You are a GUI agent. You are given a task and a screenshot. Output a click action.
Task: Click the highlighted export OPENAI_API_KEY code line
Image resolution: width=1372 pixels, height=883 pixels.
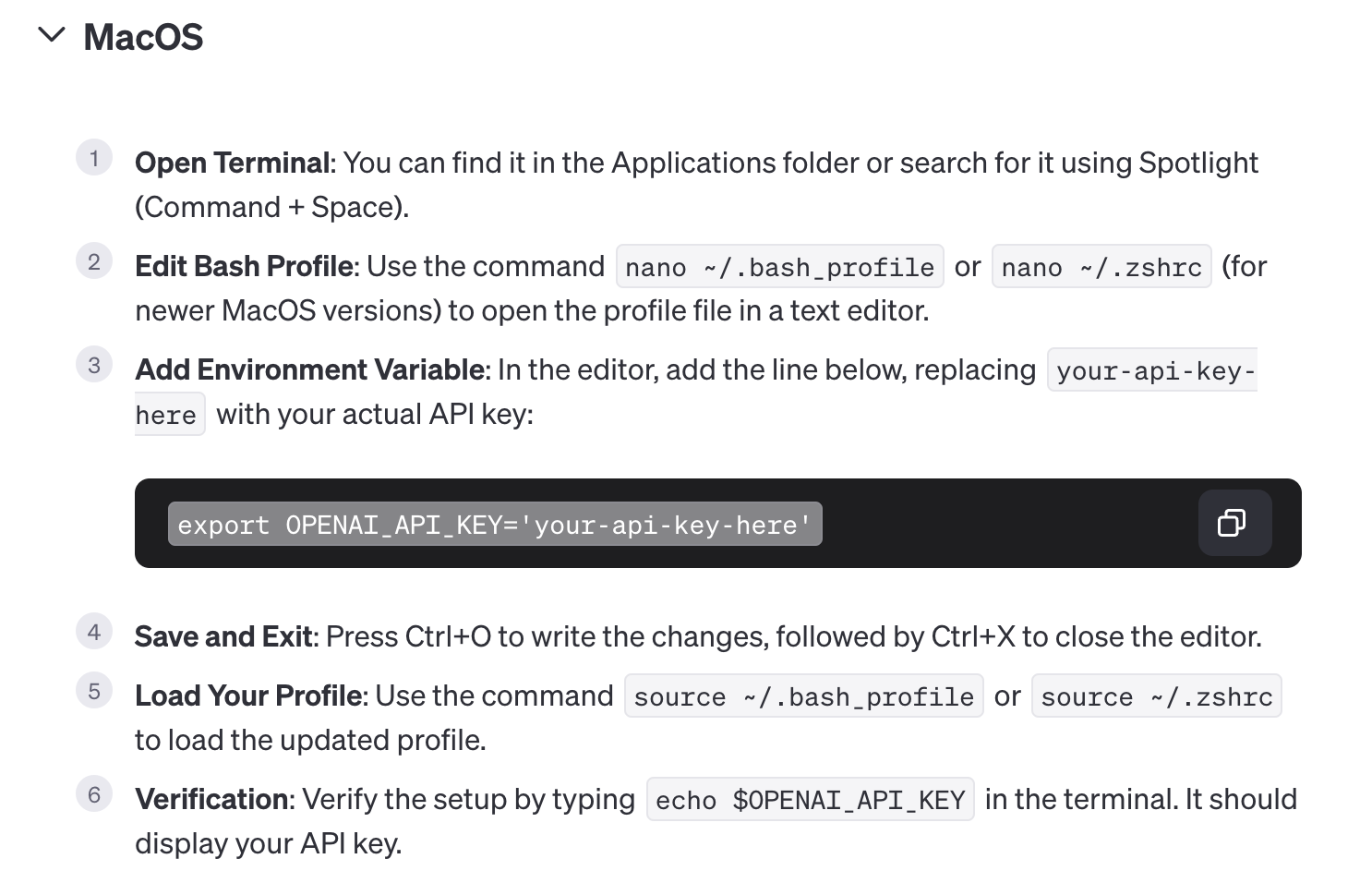(x=494, y=525)
